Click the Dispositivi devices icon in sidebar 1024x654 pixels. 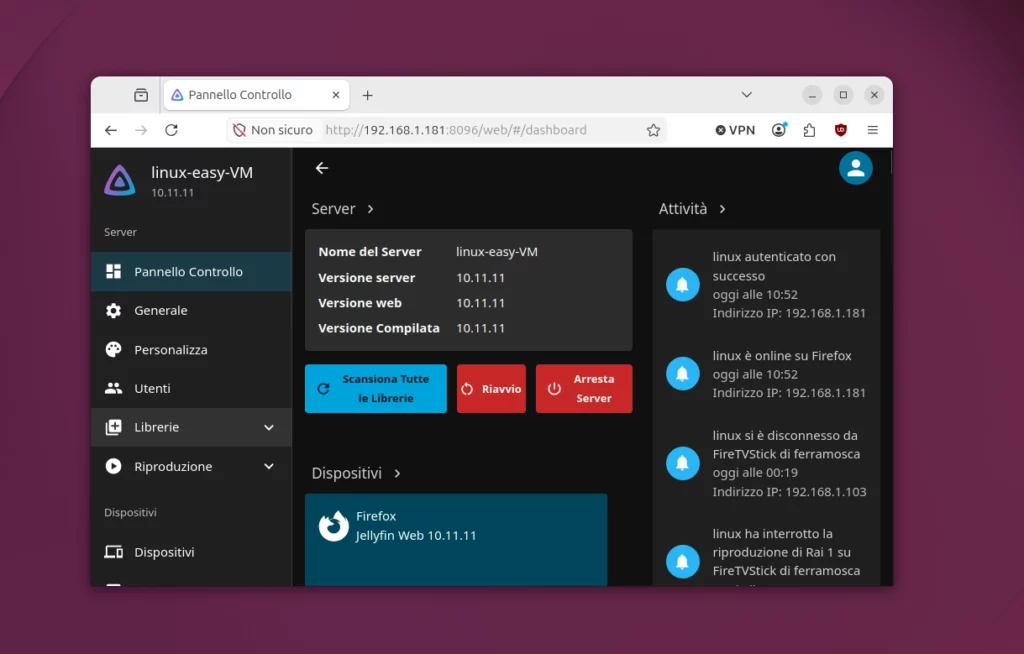click(x=114, y=552)
